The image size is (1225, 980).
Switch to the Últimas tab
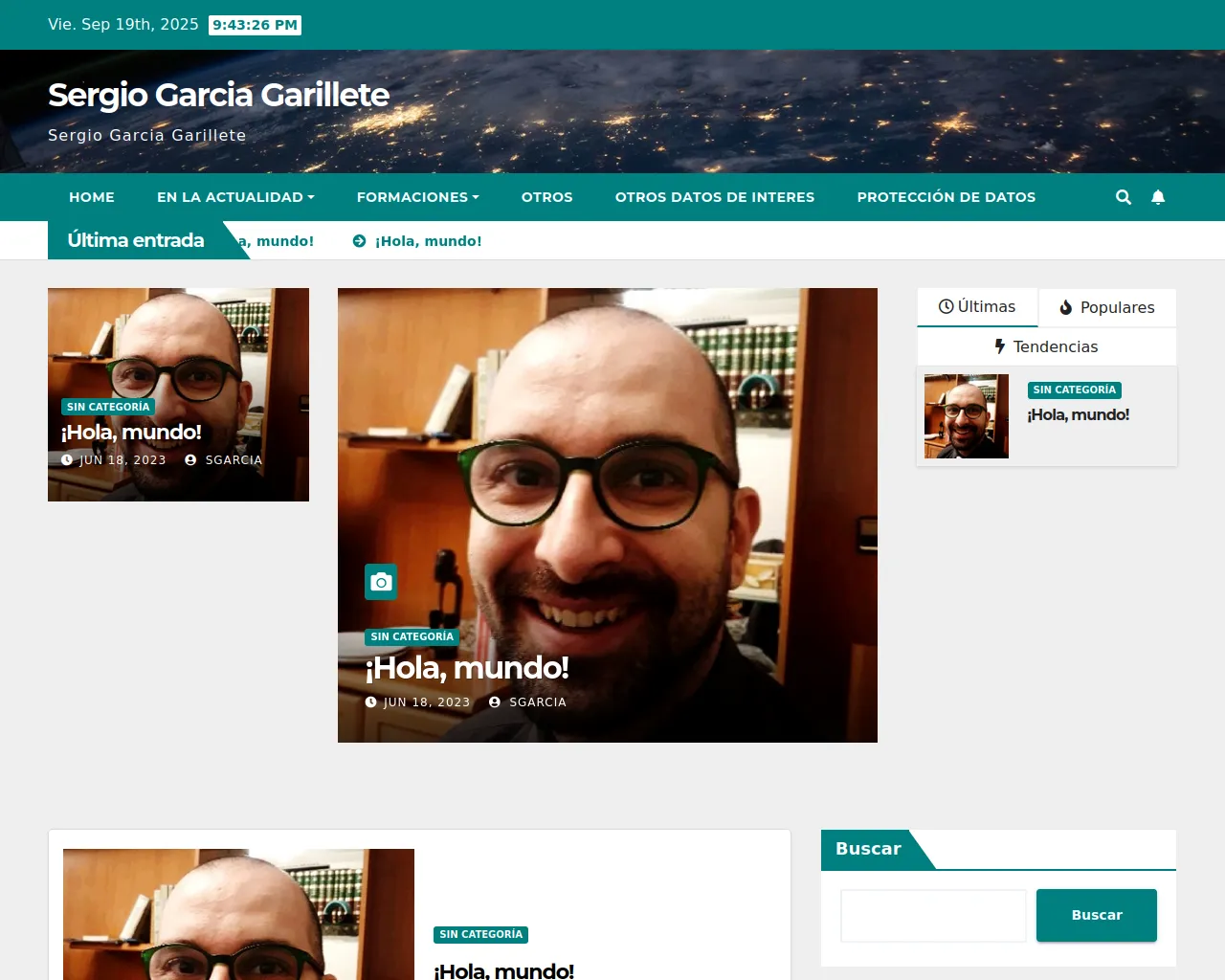pos(977,307)
